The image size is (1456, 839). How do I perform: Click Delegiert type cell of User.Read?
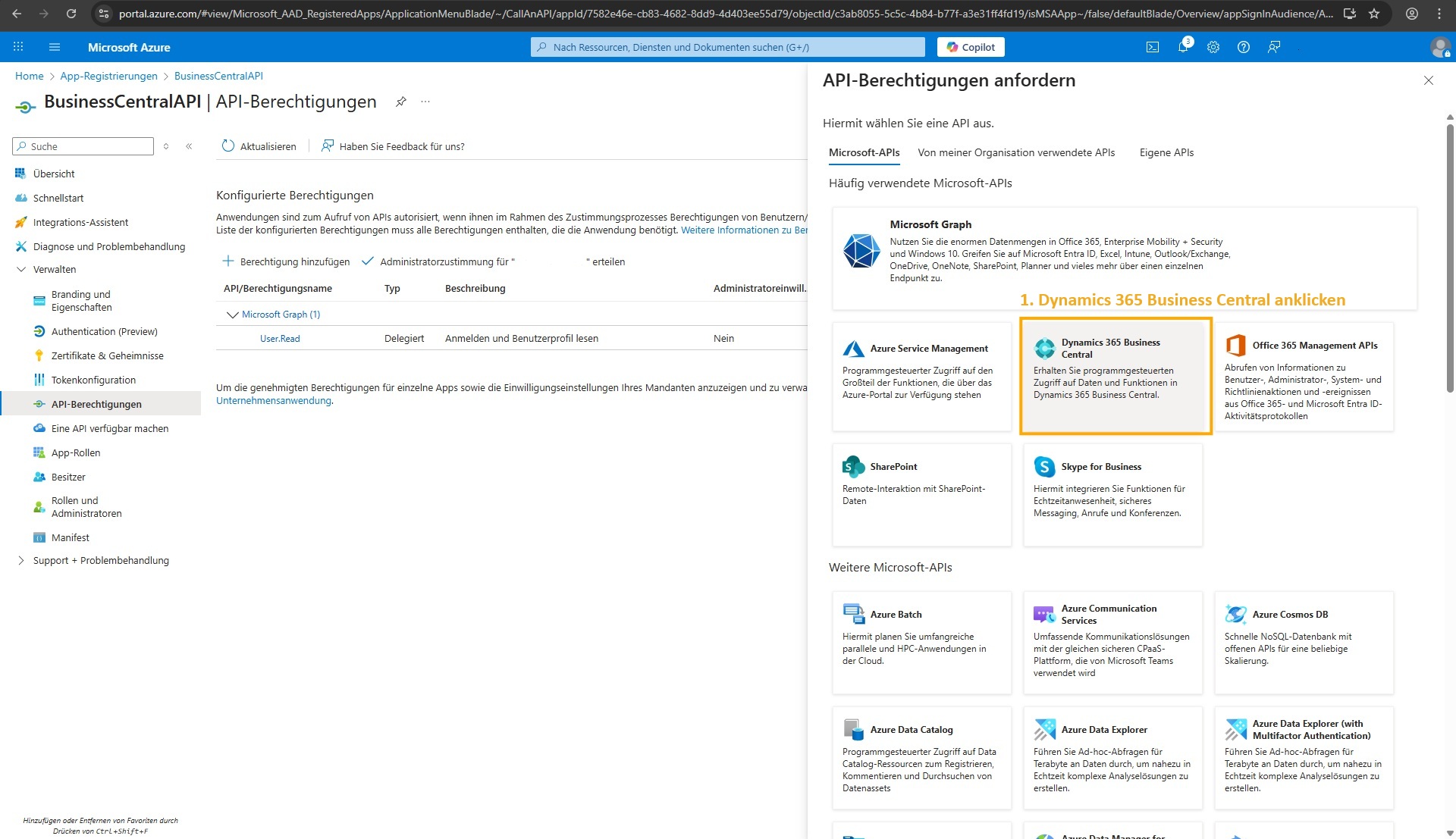coord(404,339)
